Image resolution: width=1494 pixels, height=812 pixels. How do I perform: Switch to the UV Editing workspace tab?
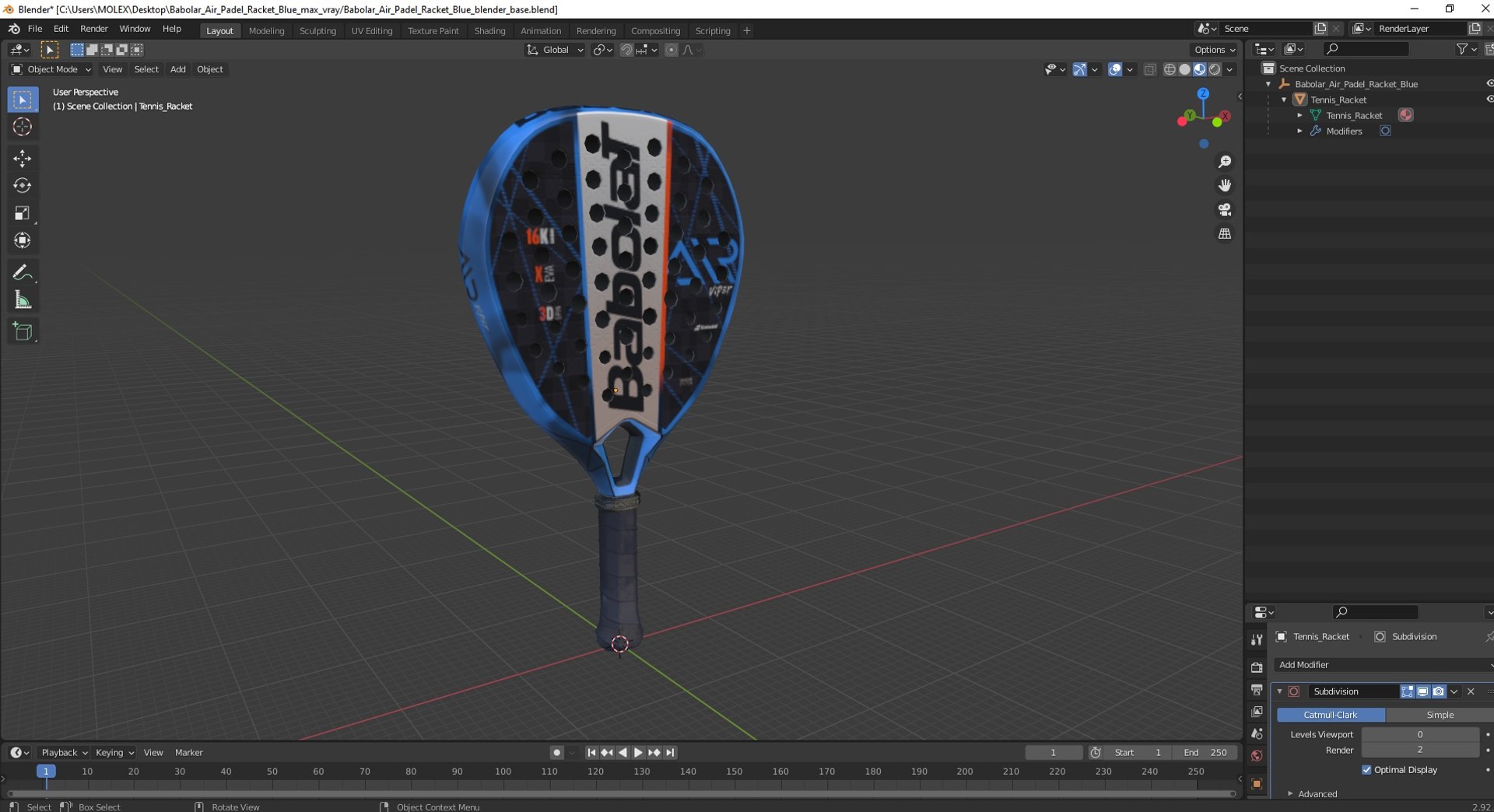(x=372, y=31)
